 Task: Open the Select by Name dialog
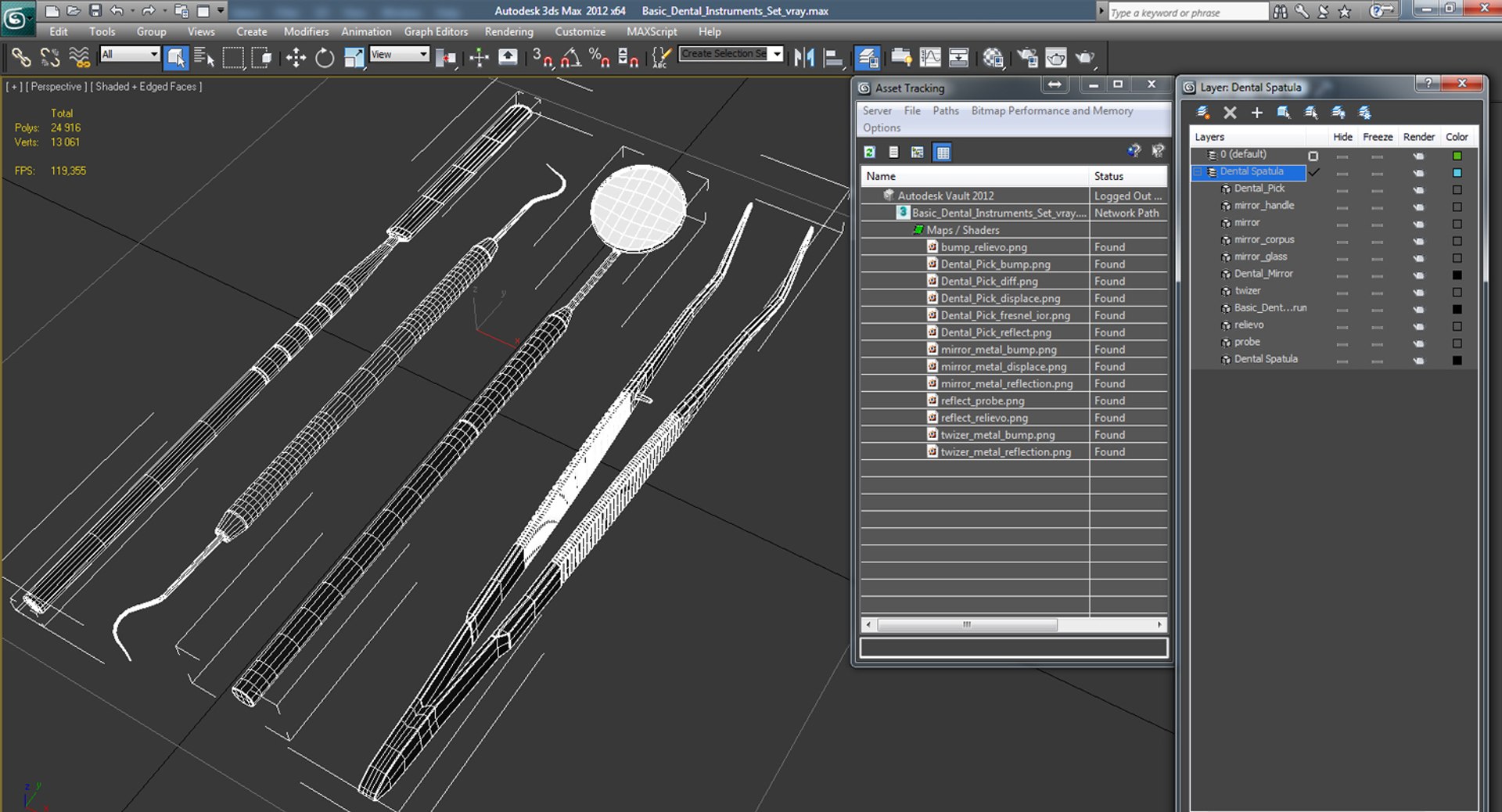tap(204, 57)
